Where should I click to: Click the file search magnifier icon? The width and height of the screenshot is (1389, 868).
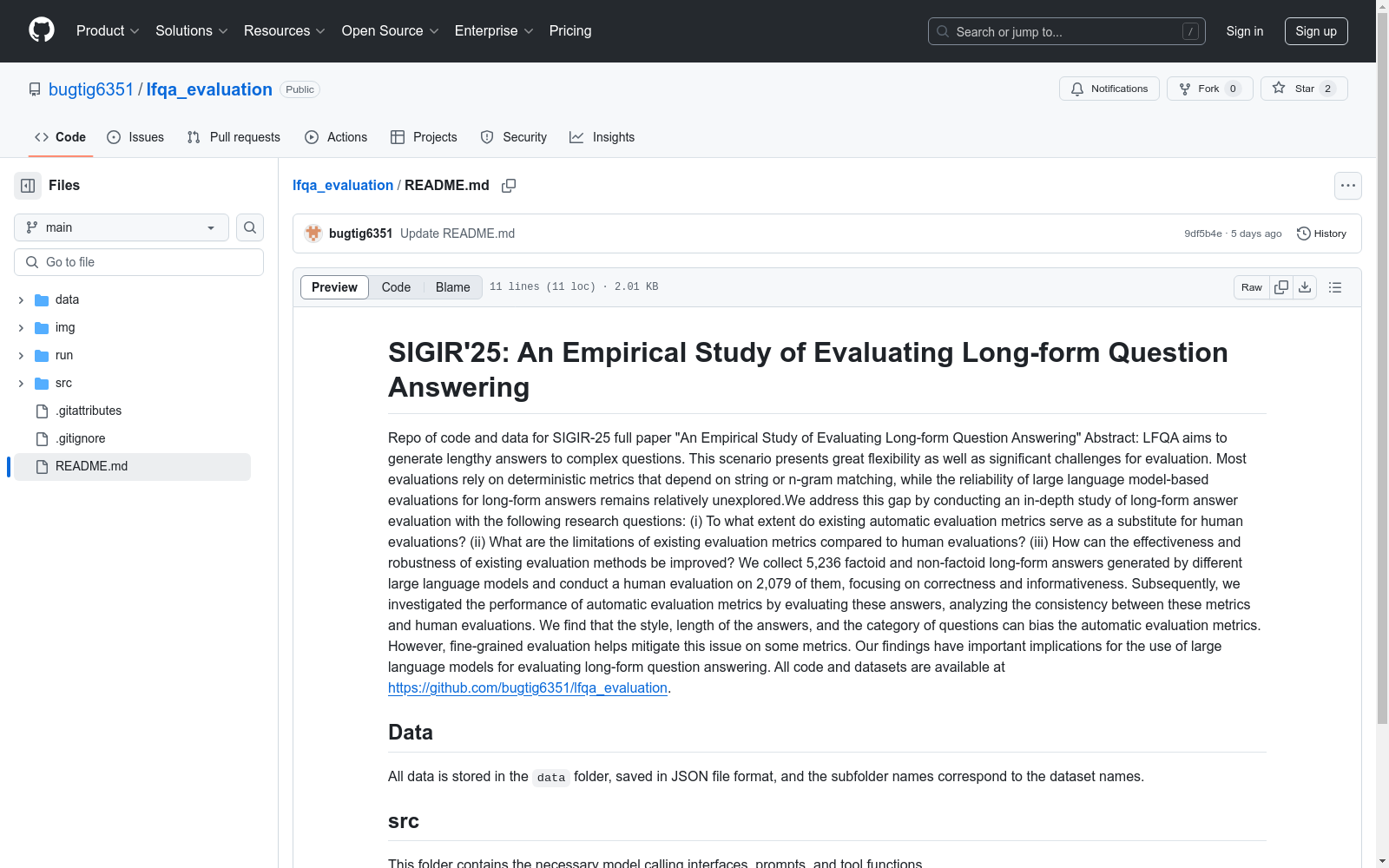pos(250,227)
